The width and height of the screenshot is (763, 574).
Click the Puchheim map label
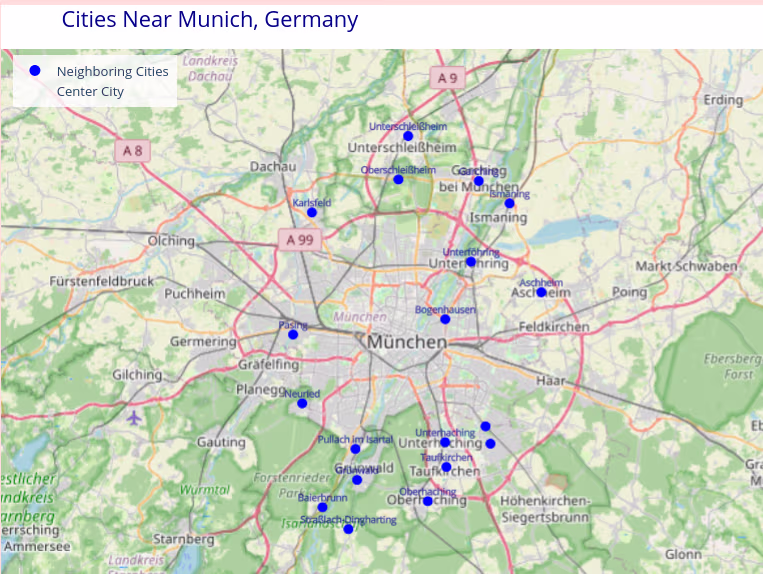coord(195,294)
